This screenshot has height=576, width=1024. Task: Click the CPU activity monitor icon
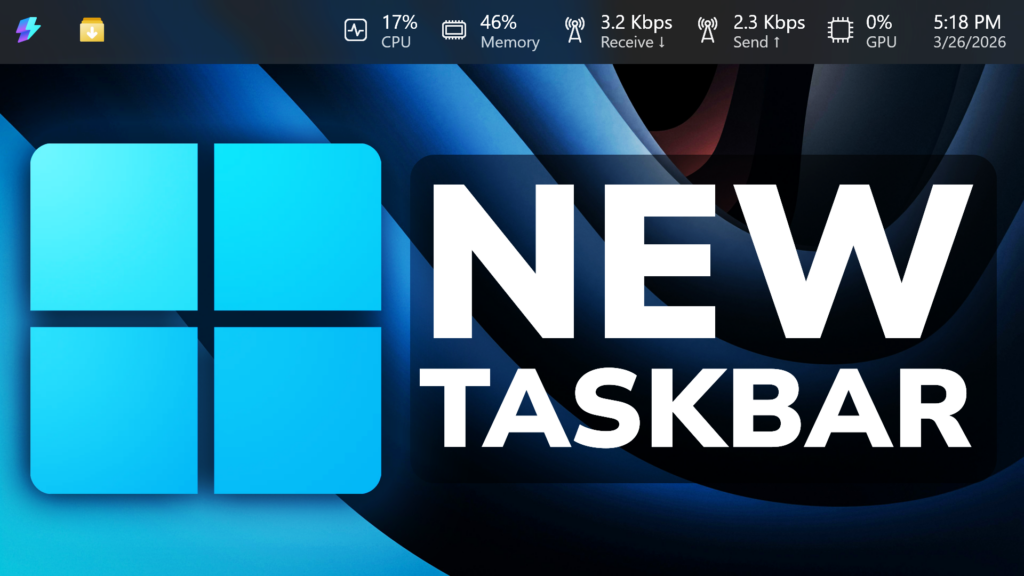coord(356,31)
